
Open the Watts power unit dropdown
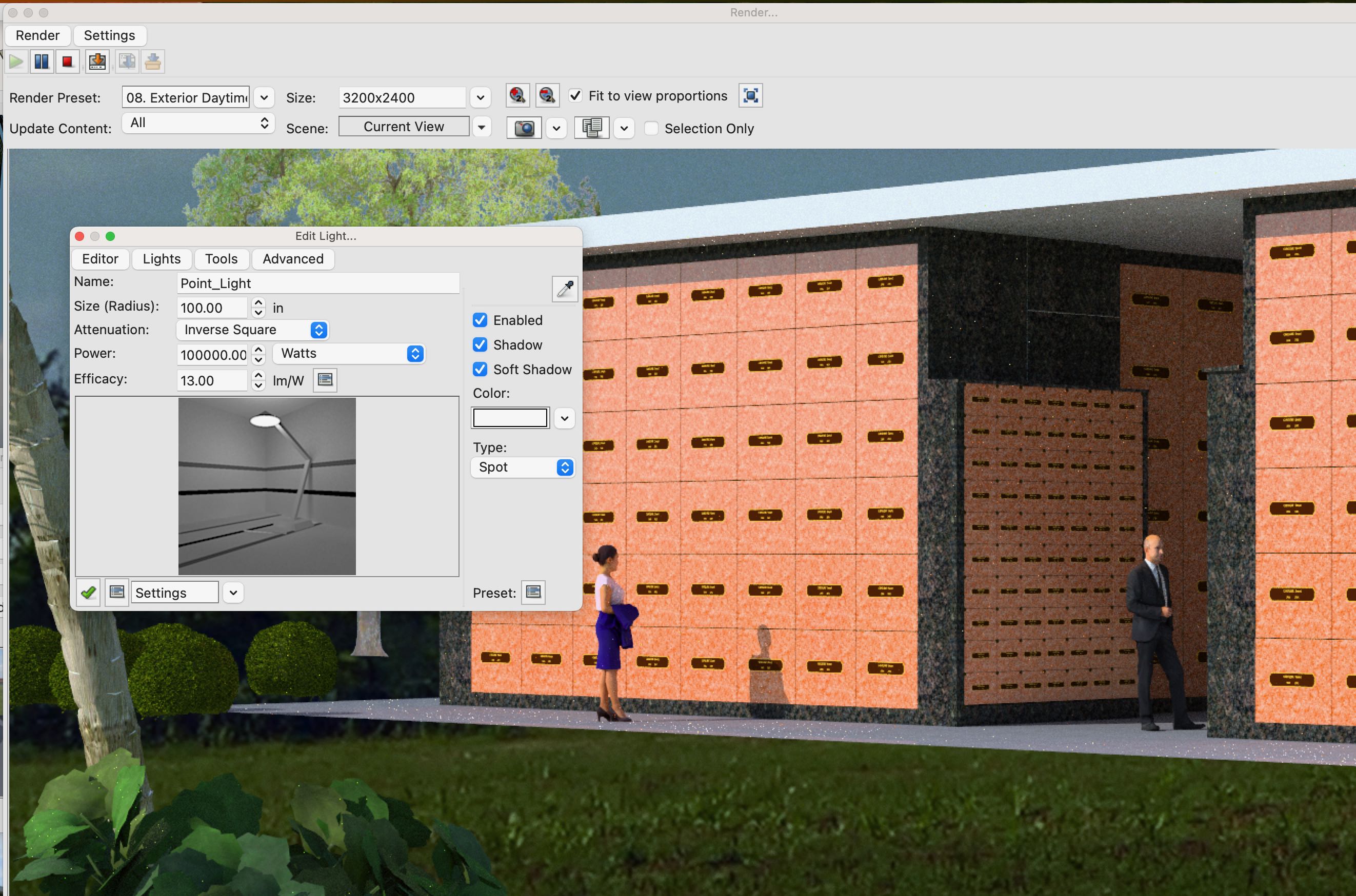pos(349,354)
